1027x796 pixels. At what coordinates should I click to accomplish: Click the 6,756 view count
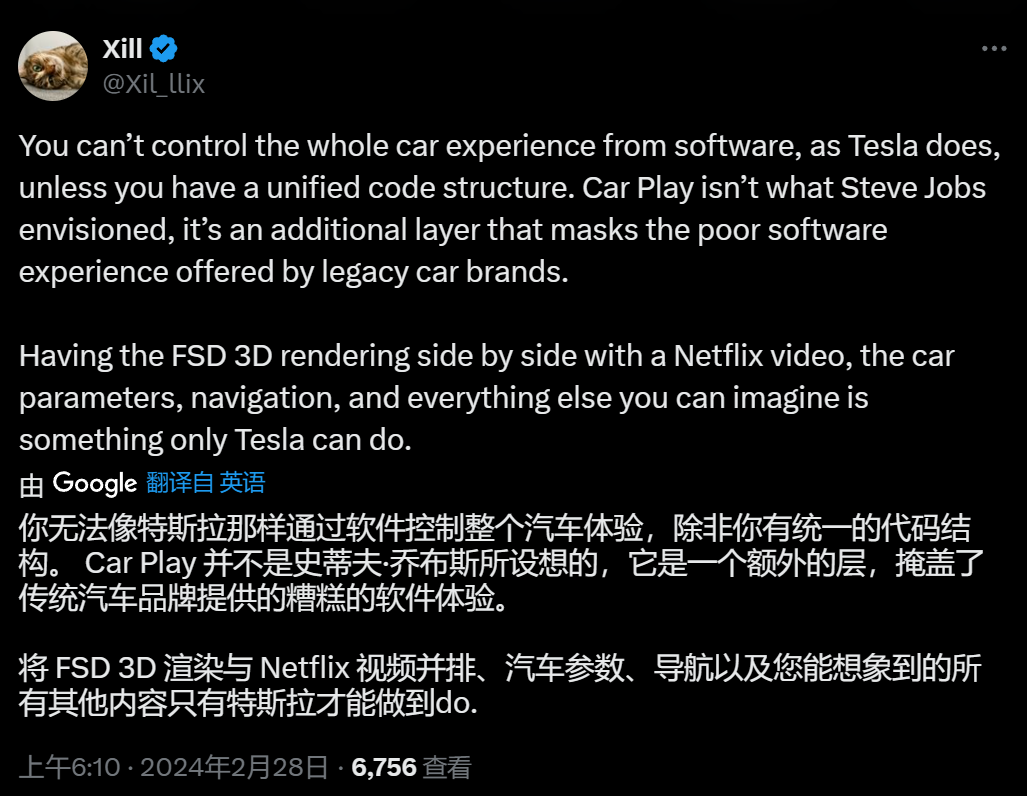point(384,767)
